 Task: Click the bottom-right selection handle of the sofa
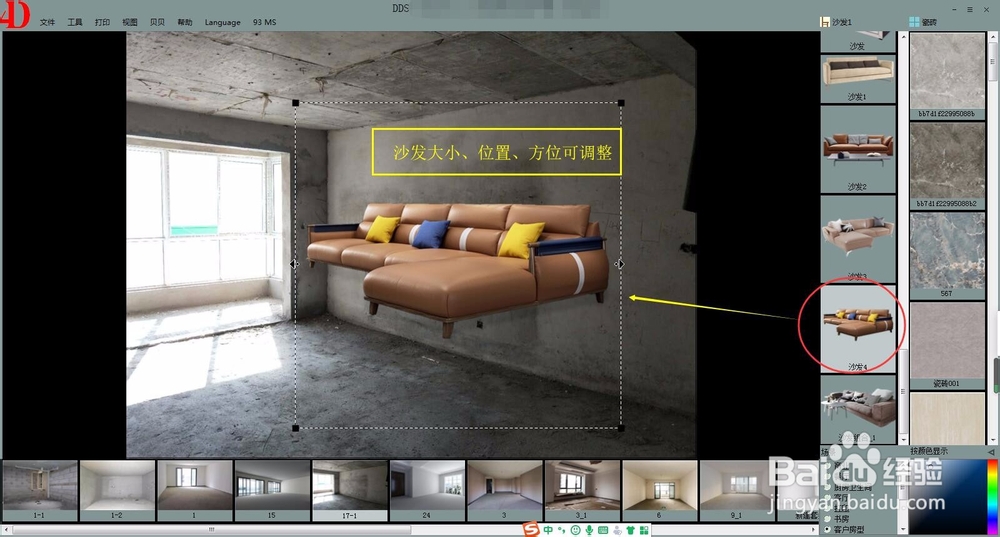[621, 428]
